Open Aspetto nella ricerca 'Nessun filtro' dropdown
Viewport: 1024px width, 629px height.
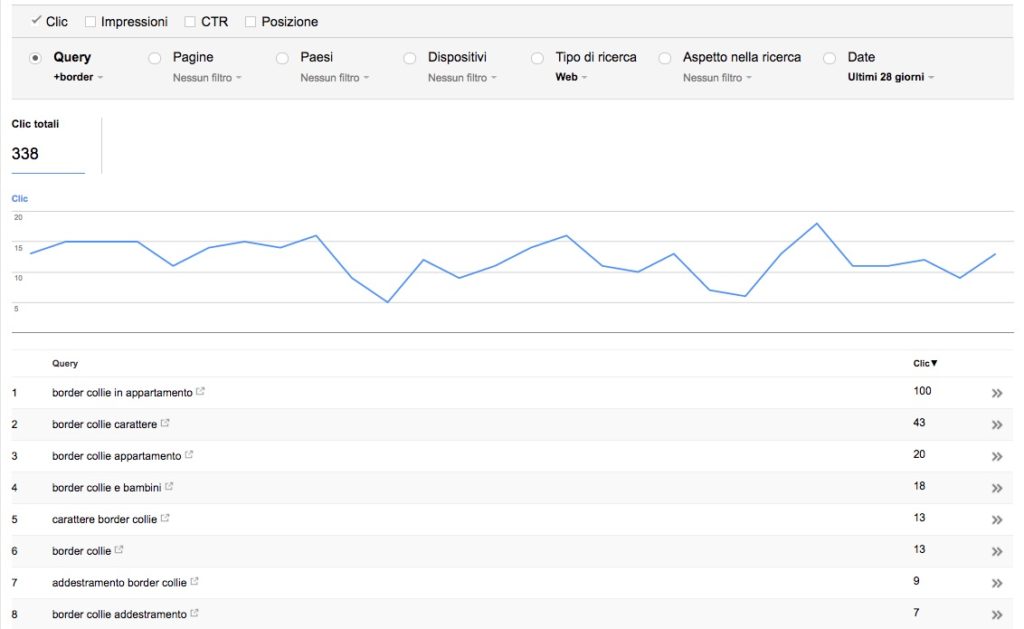(x=718, y=78)
